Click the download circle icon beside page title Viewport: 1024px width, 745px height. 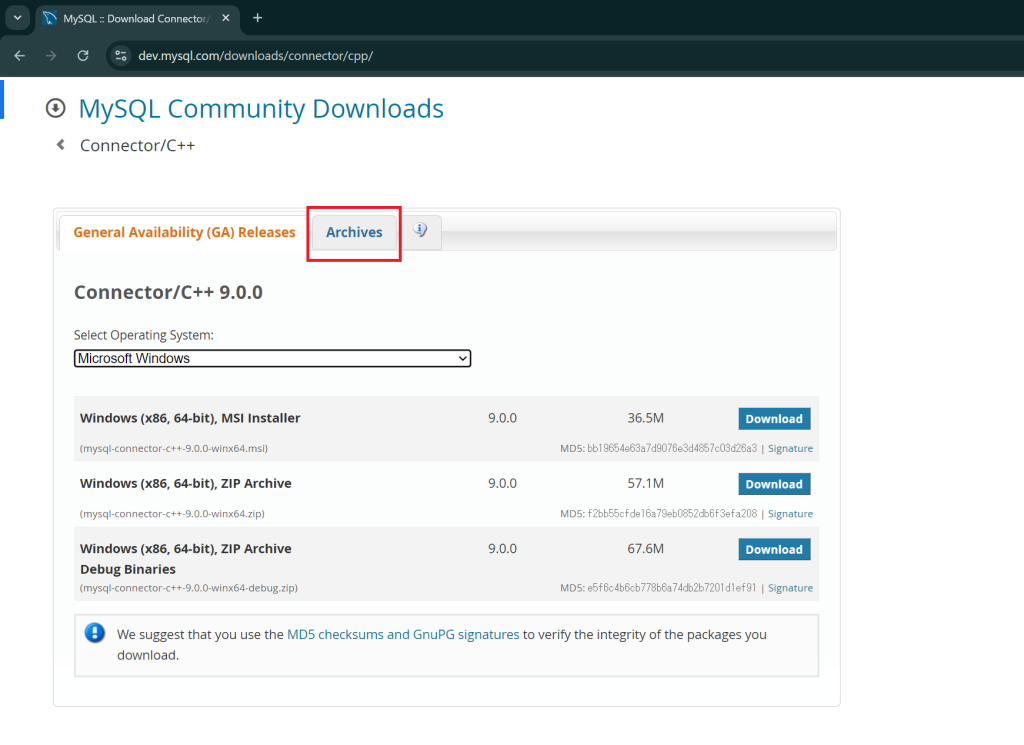[56, 108]
